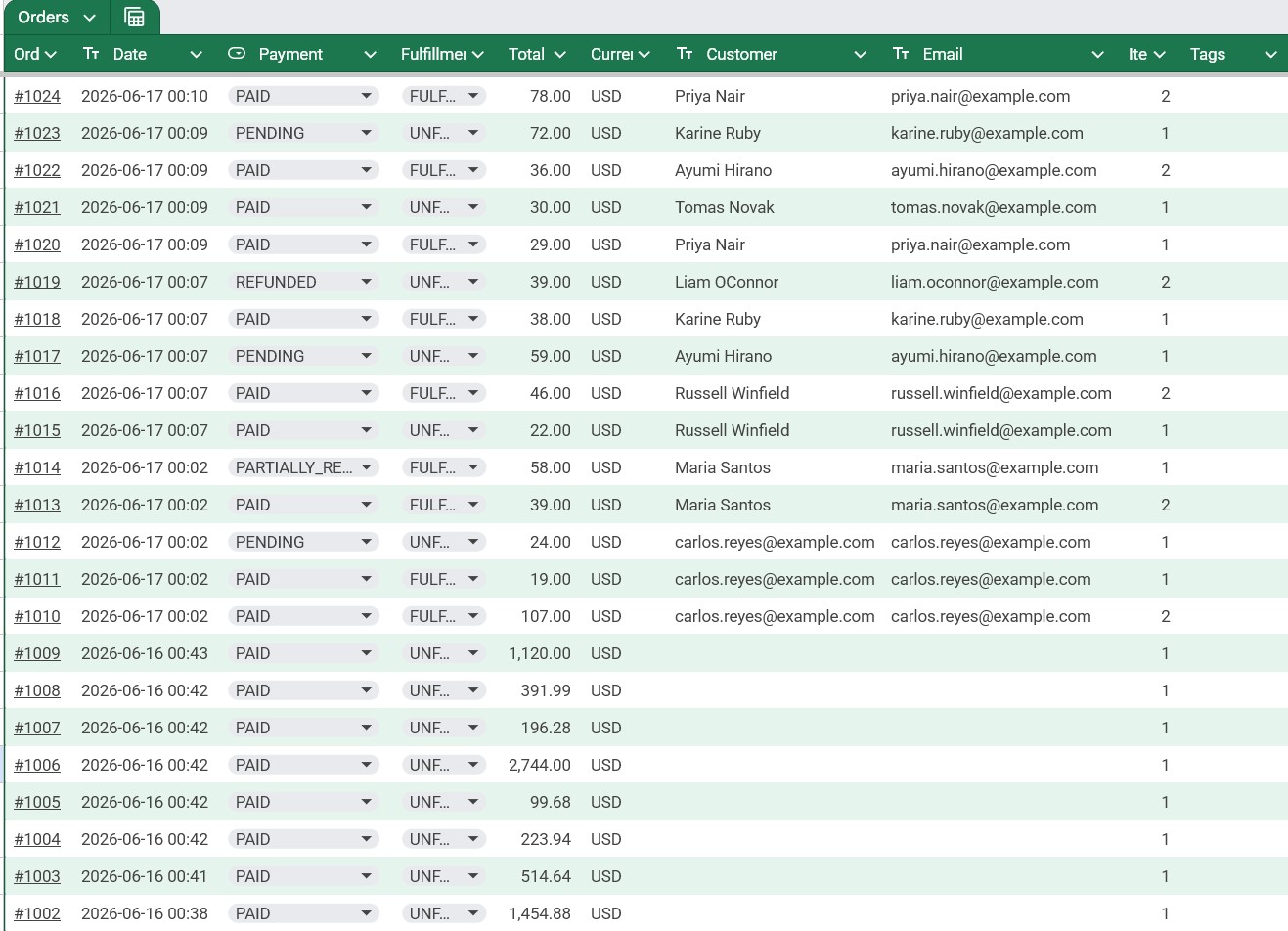Select the 107.00 total cell
The height and width of the screenshot is (931, 1288).
pyautogui.click(x=546, y=616)
